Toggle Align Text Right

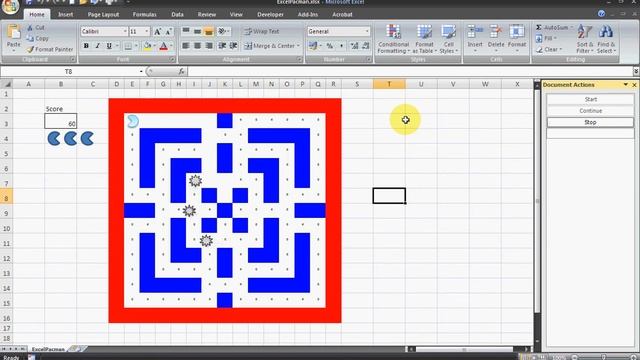[x=209, y=46]
